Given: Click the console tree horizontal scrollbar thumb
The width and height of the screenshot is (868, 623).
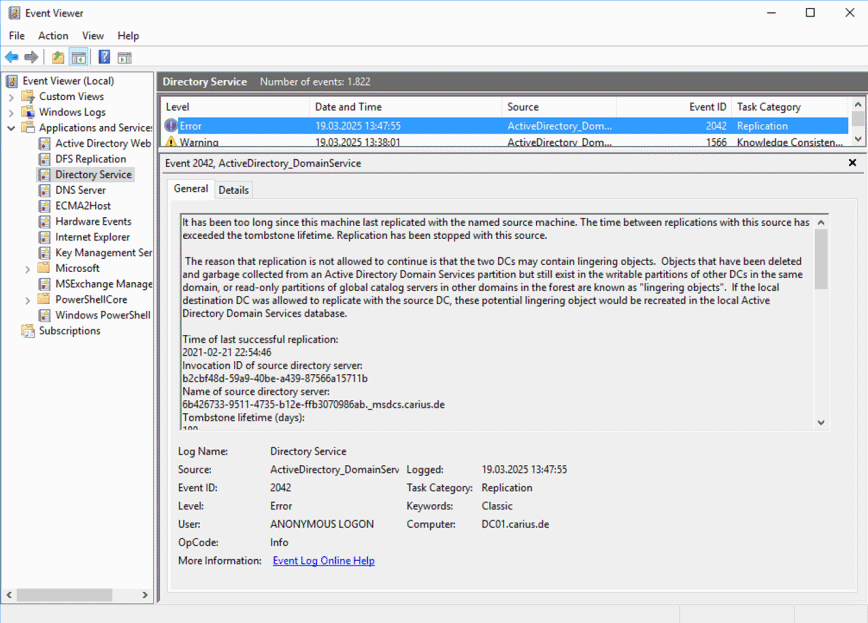Looking at the screenshot, I should [x=65, y=595].
